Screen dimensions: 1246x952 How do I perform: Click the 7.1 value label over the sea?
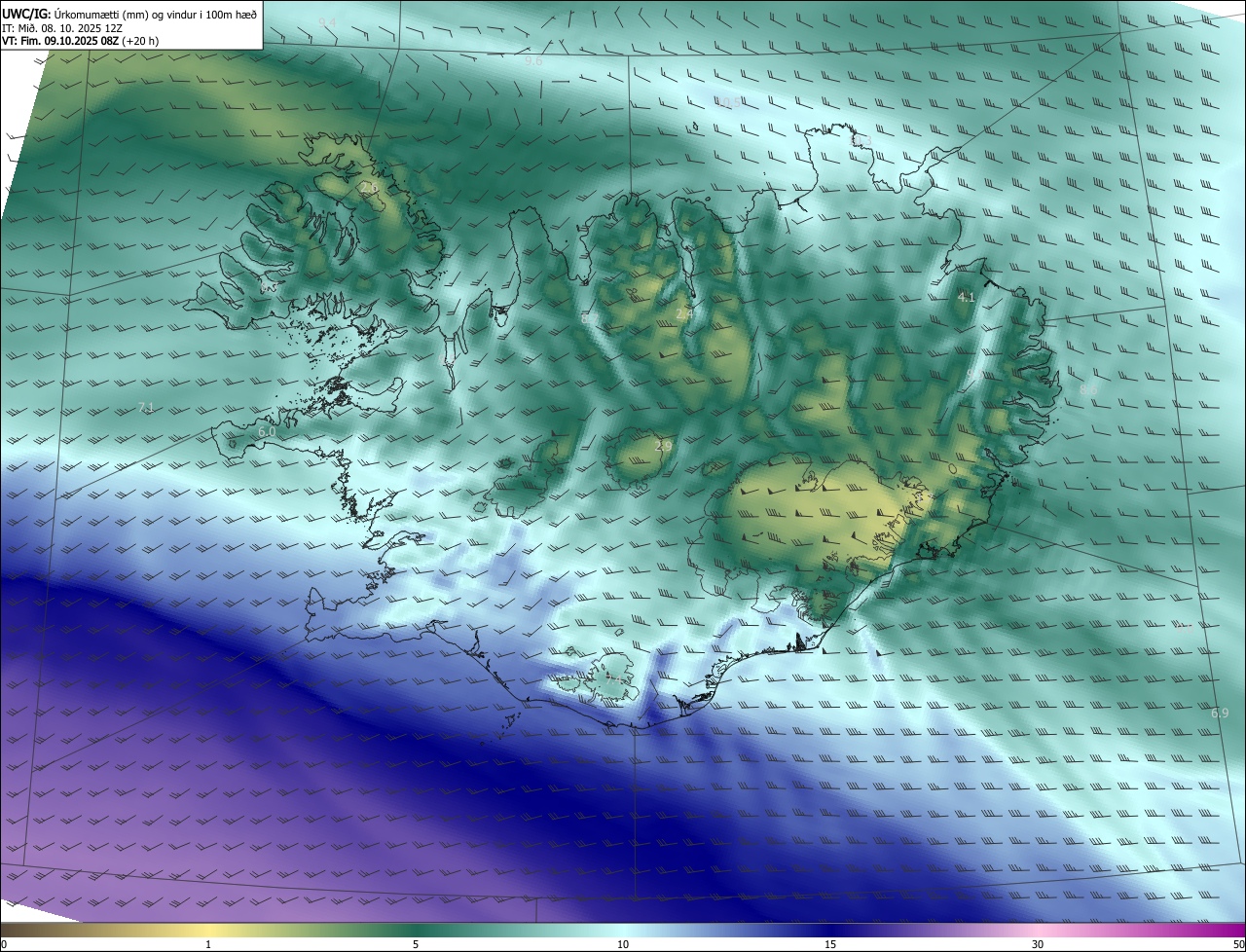[146, 408]
